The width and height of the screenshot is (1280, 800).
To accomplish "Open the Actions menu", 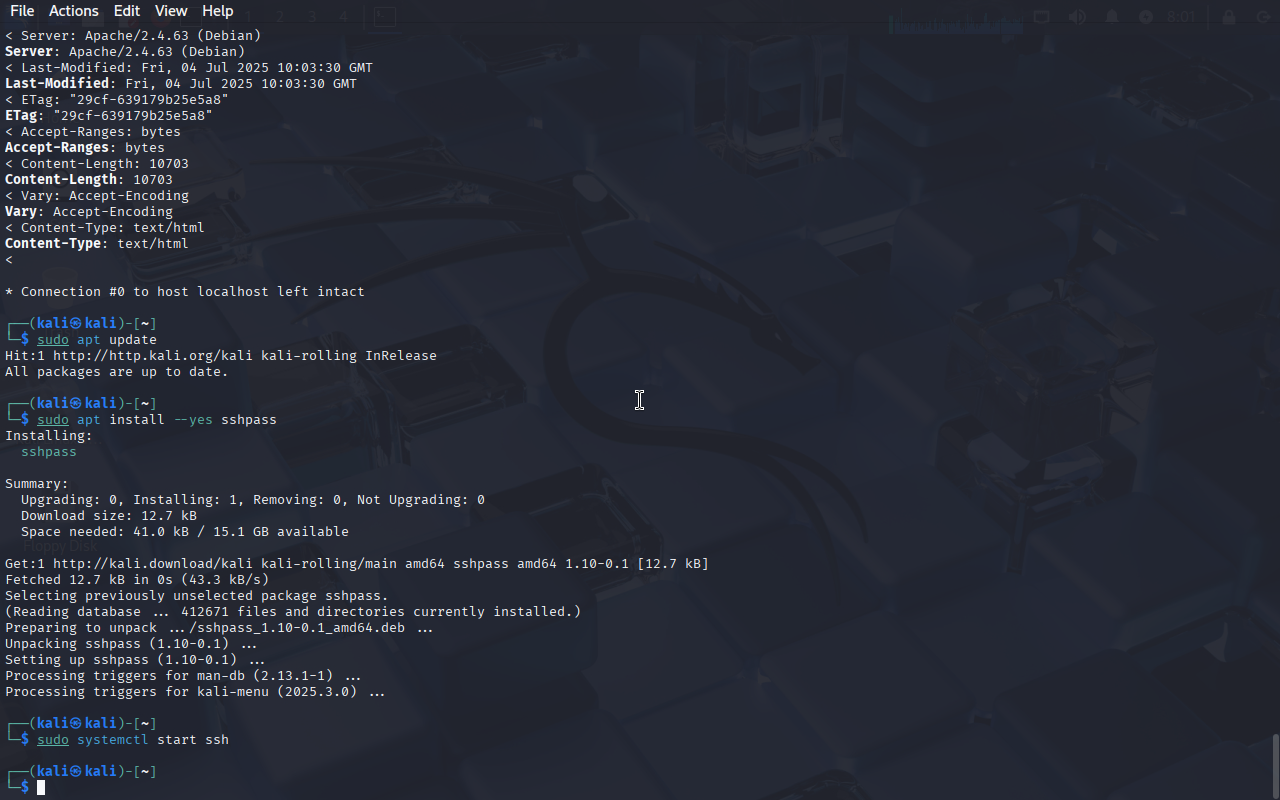I will click(x=74, y=11).
